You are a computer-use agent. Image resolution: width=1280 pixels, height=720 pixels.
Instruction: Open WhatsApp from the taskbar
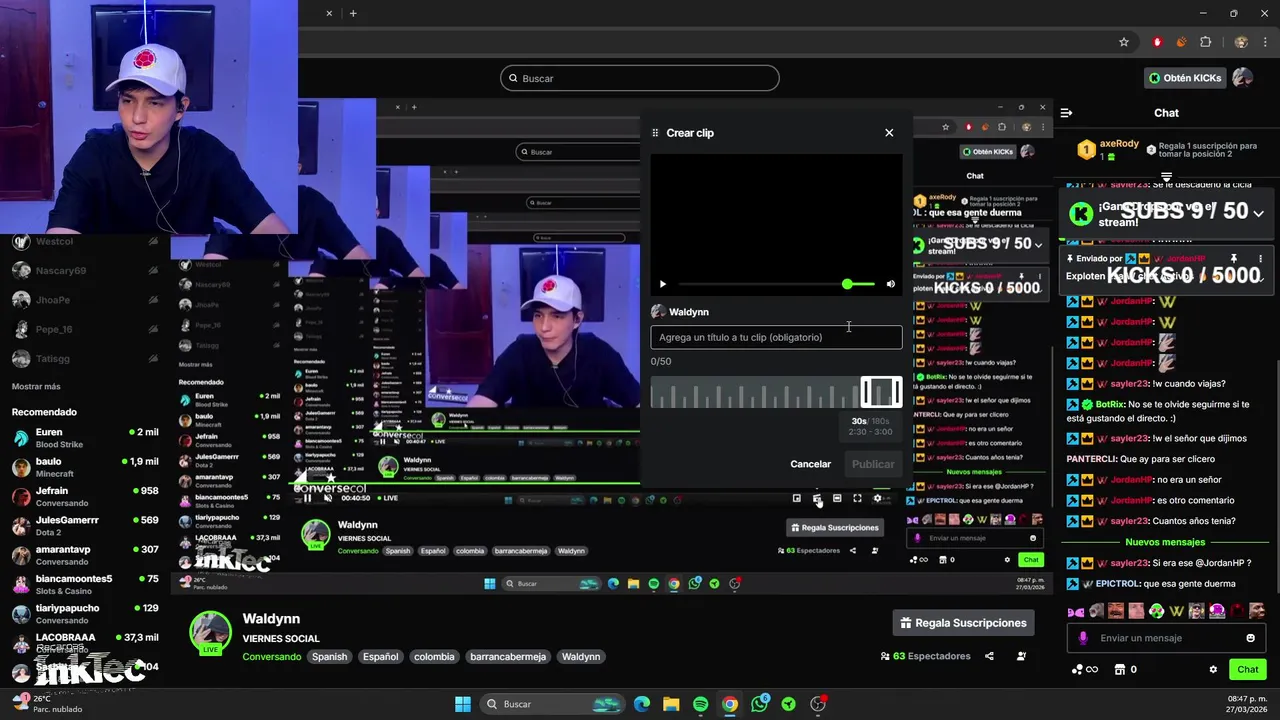759,704
